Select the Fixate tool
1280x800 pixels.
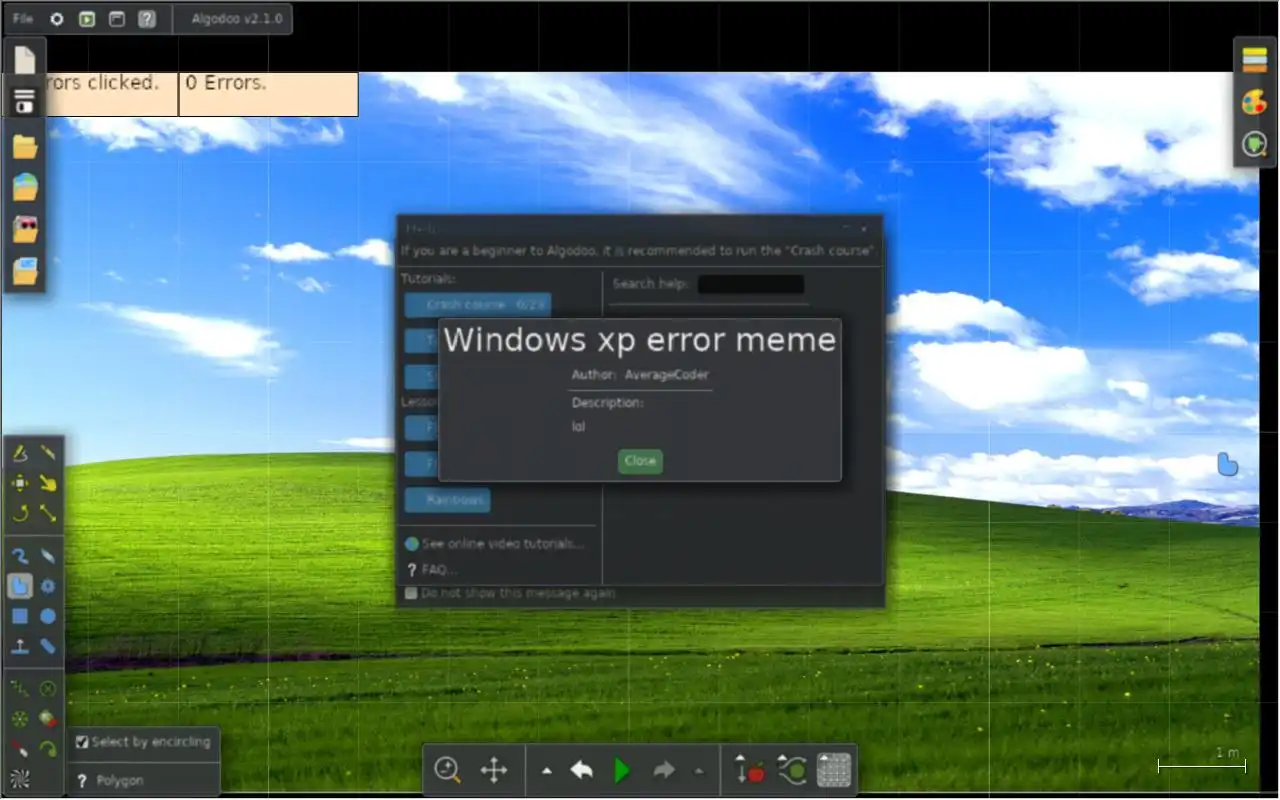[x=47, y=688]
